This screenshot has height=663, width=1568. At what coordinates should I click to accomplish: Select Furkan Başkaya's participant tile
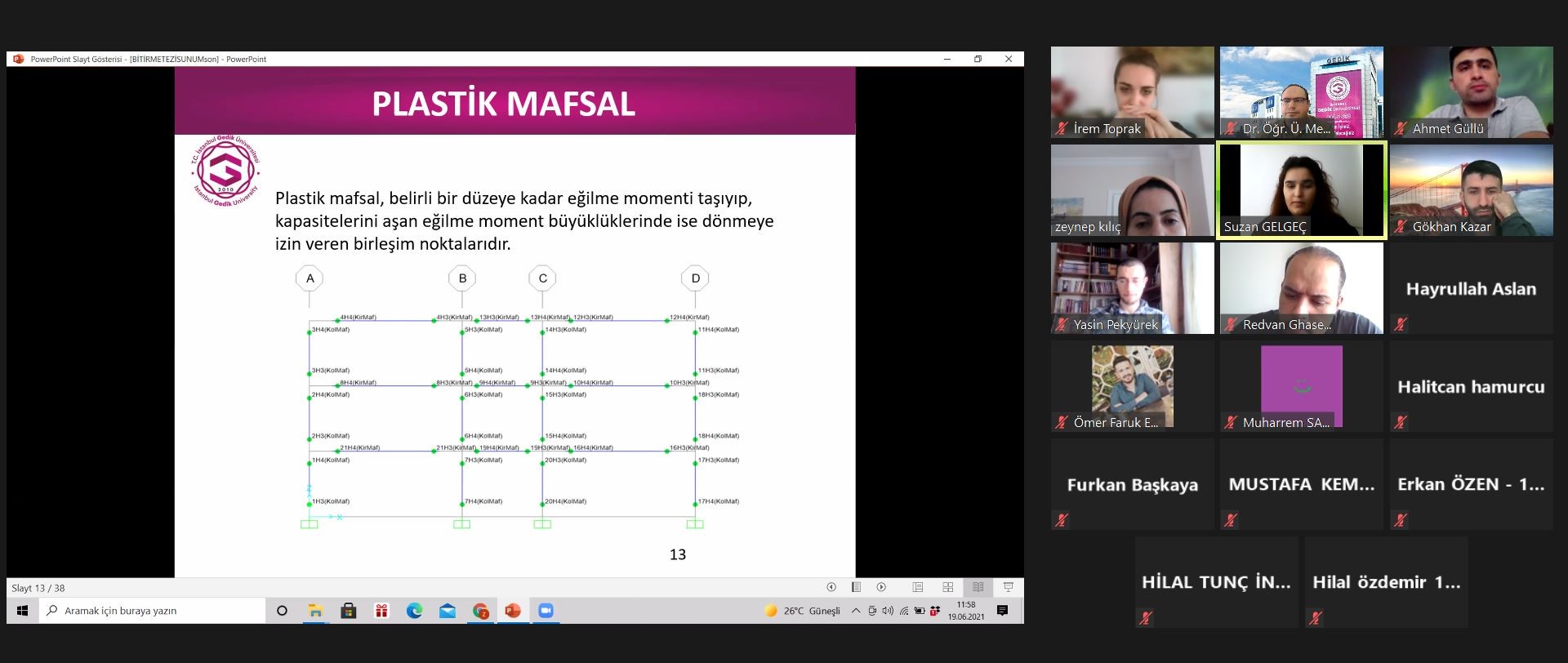tap(1133, 484)
